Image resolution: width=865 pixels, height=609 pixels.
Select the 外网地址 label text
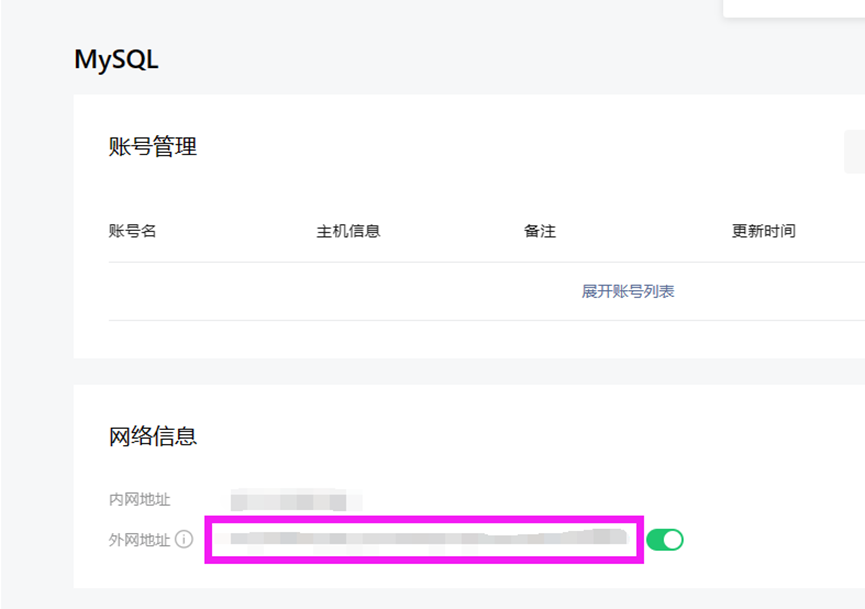tap(140, 539)
